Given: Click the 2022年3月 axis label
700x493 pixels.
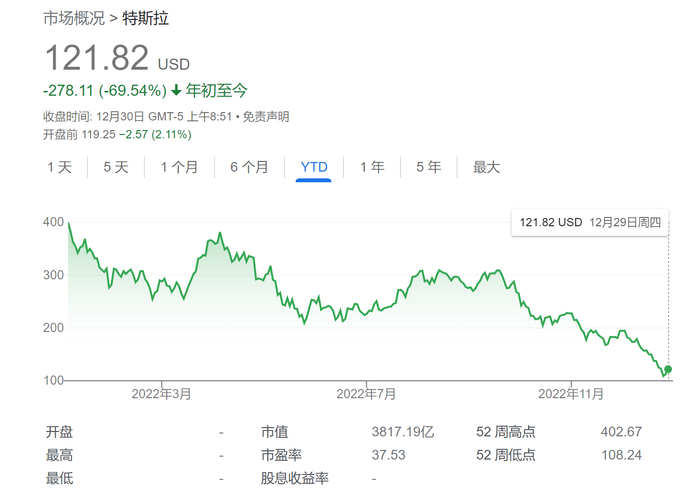Looking at the screenshot, I should click(x=161, y=394).
